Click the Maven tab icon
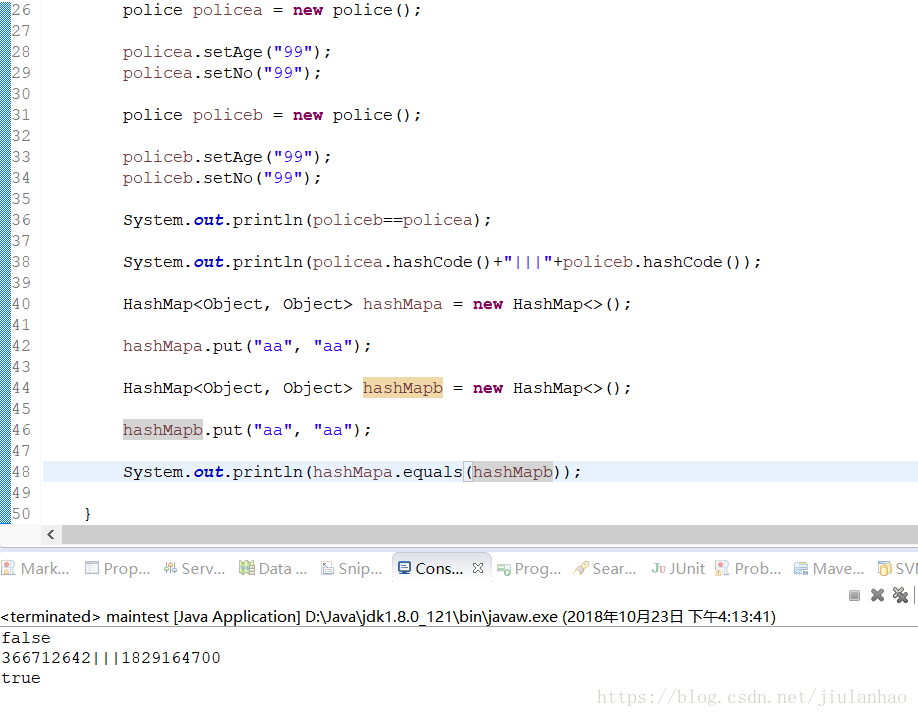Screen dimensions: 918x717 [801, 568]
